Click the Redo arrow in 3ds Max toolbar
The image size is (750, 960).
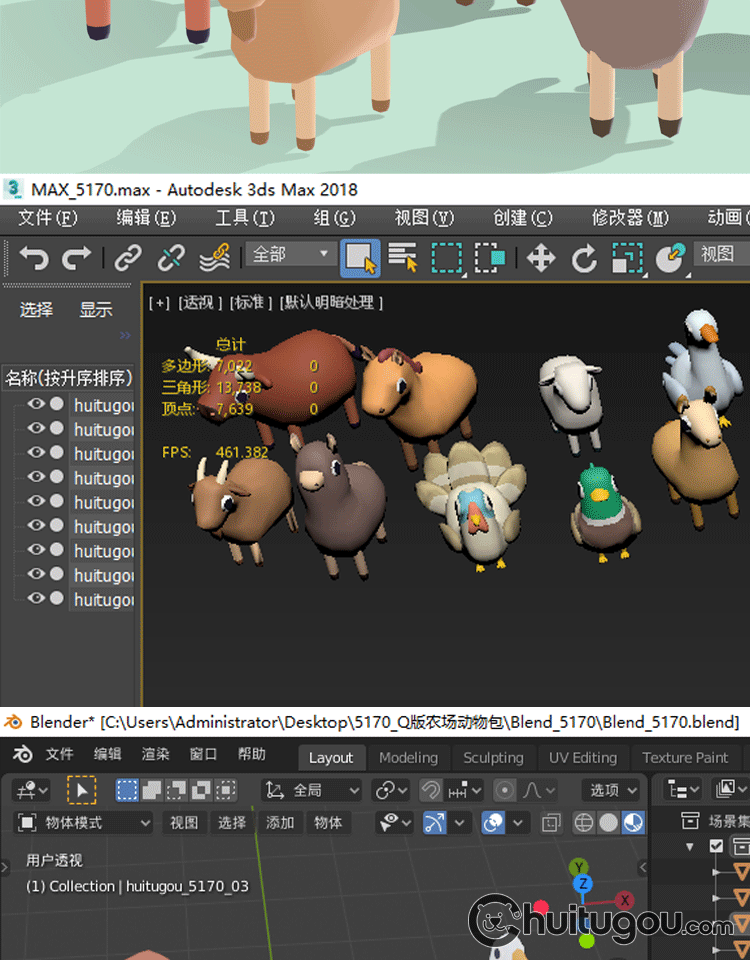76,259
